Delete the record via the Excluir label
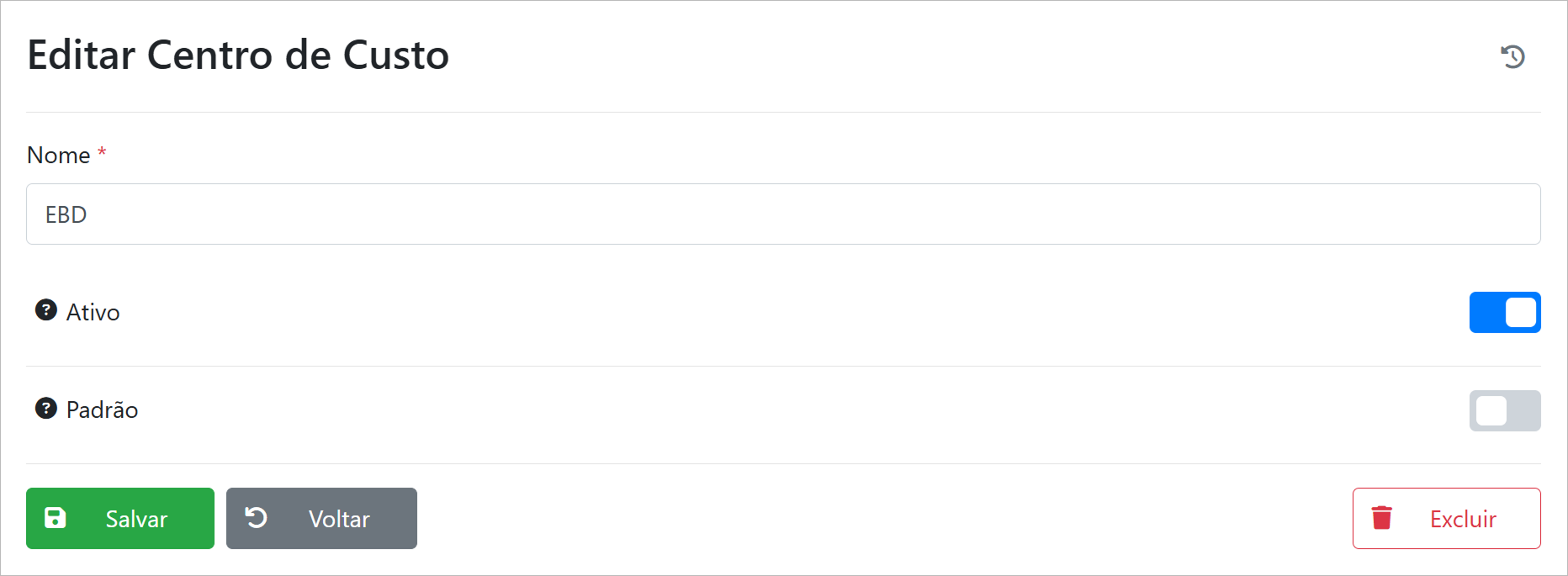The width and height of the screenshot is (1568, 576). (1463, 519)
